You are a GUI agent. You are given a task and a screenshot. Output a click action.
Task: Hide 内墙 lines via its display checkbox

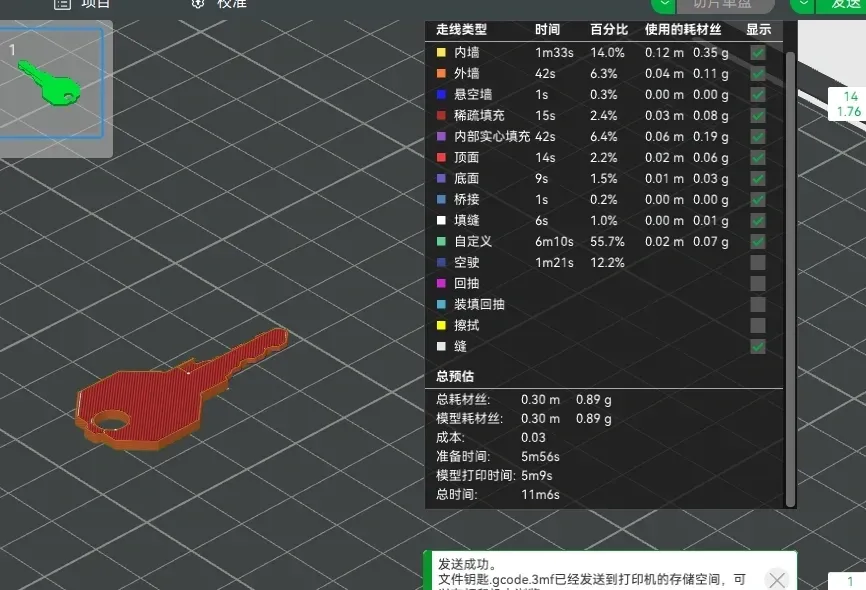point(758,52)
